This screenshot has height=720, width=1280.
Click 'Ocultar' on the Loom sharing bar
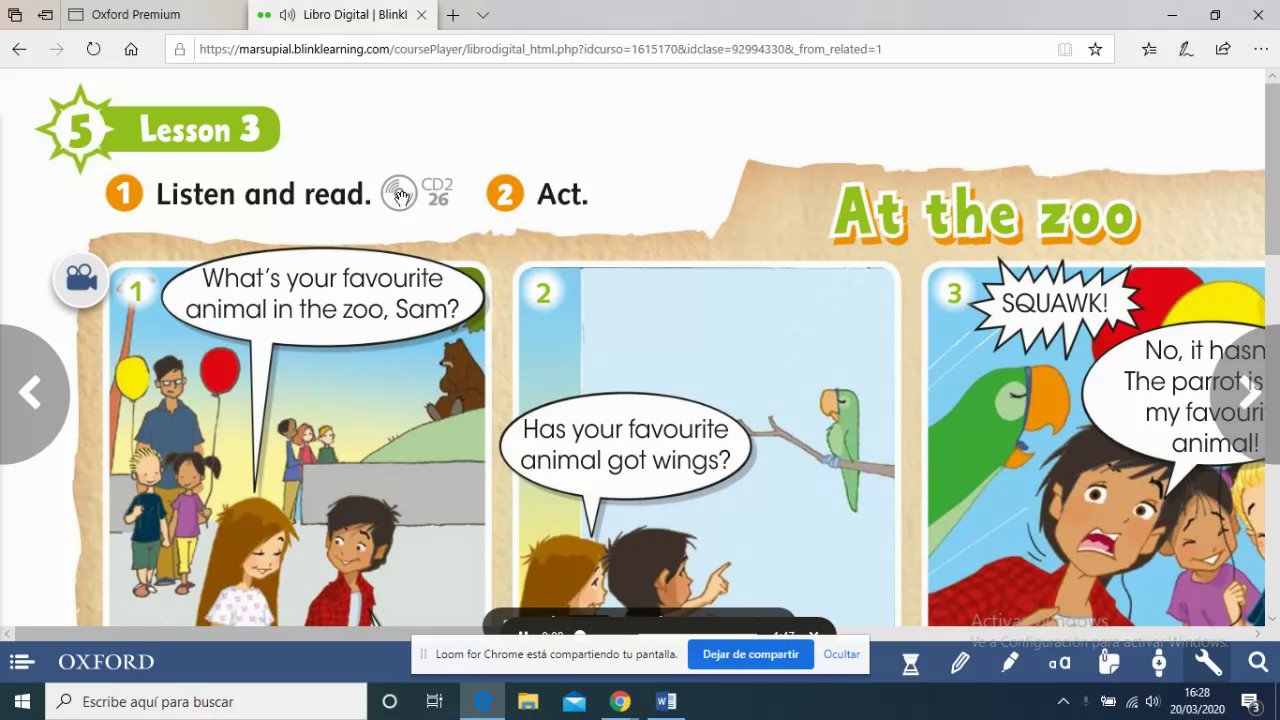point(841,654)
